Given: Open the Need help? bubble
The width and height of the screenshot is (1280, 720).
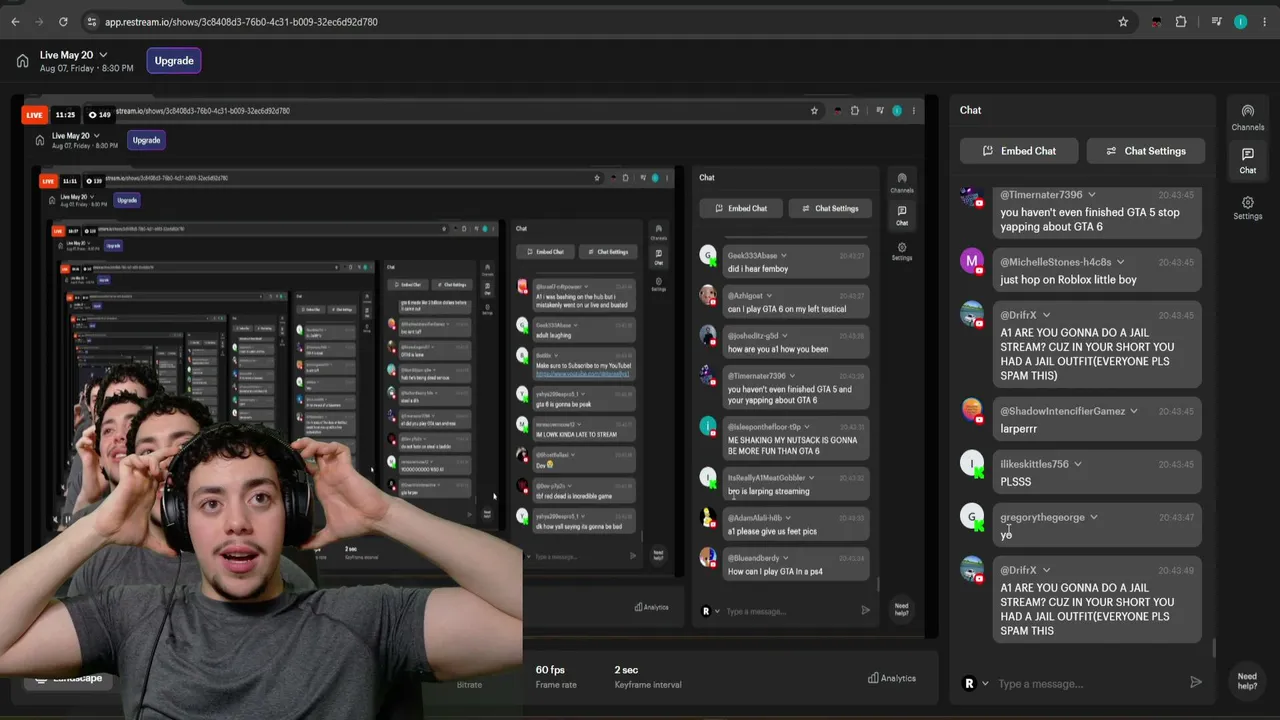Looking at the screenshot, I should [1247, 681].
